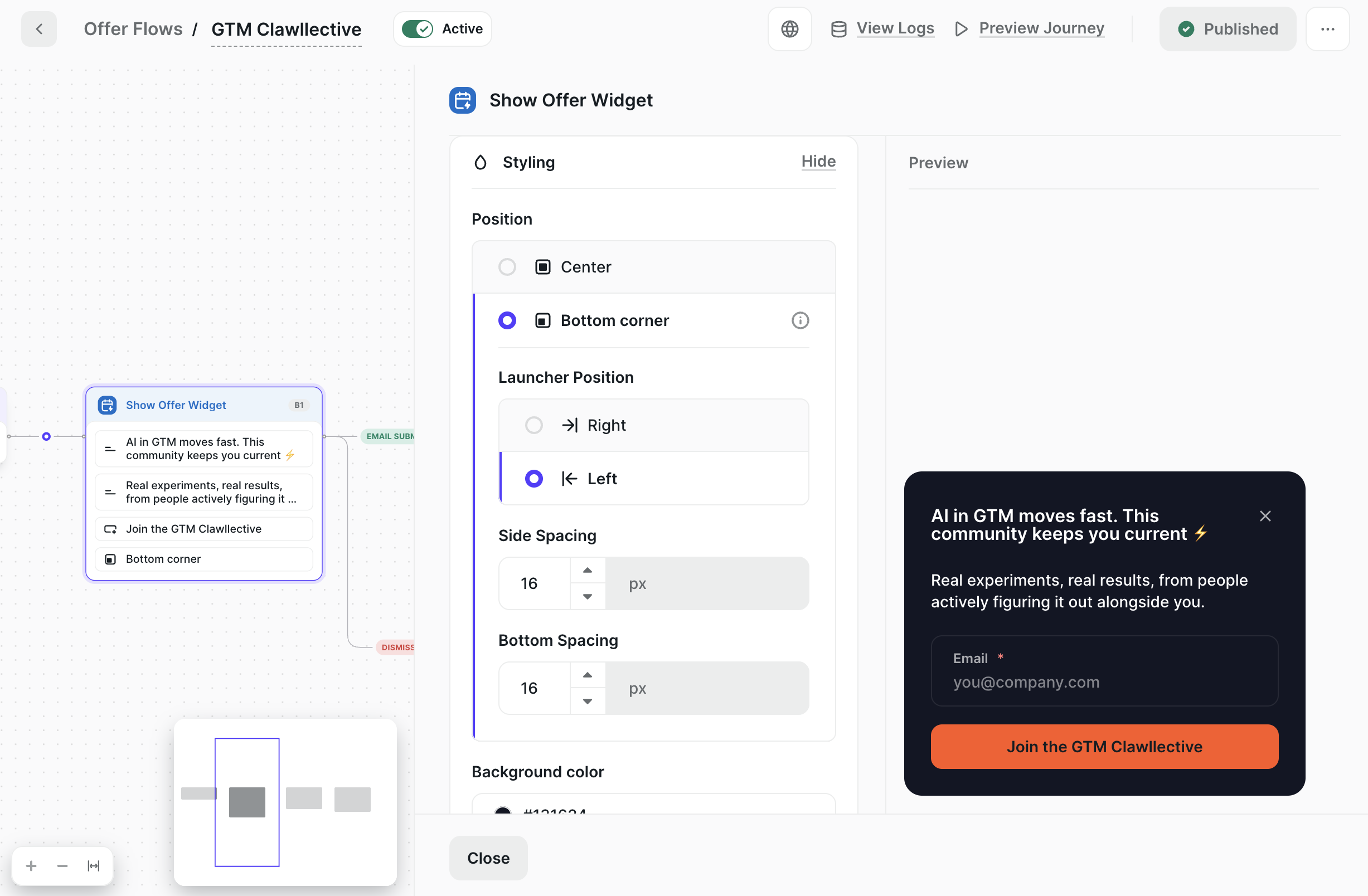Decrease Side Spacing with the down arrow
Image resolution: width=1368 pixels, height=896 pixels.
(x=587, y=596)
